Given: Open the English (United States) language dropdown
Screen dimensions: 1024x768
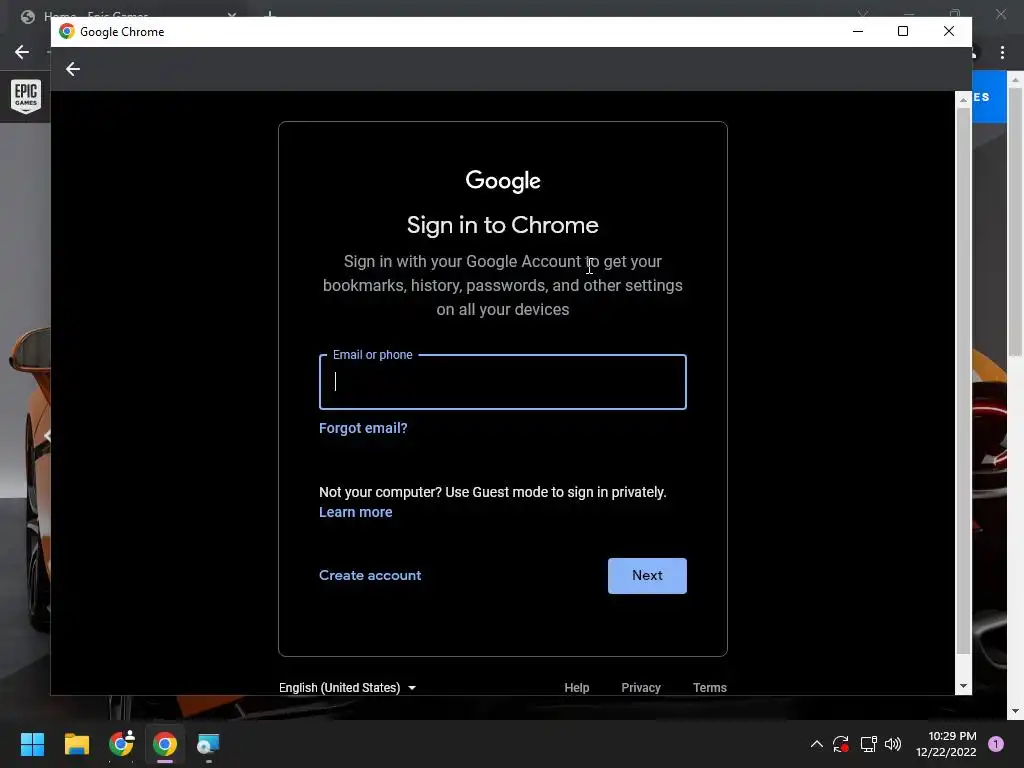Looking at the screenshot, I should [347, 688].
